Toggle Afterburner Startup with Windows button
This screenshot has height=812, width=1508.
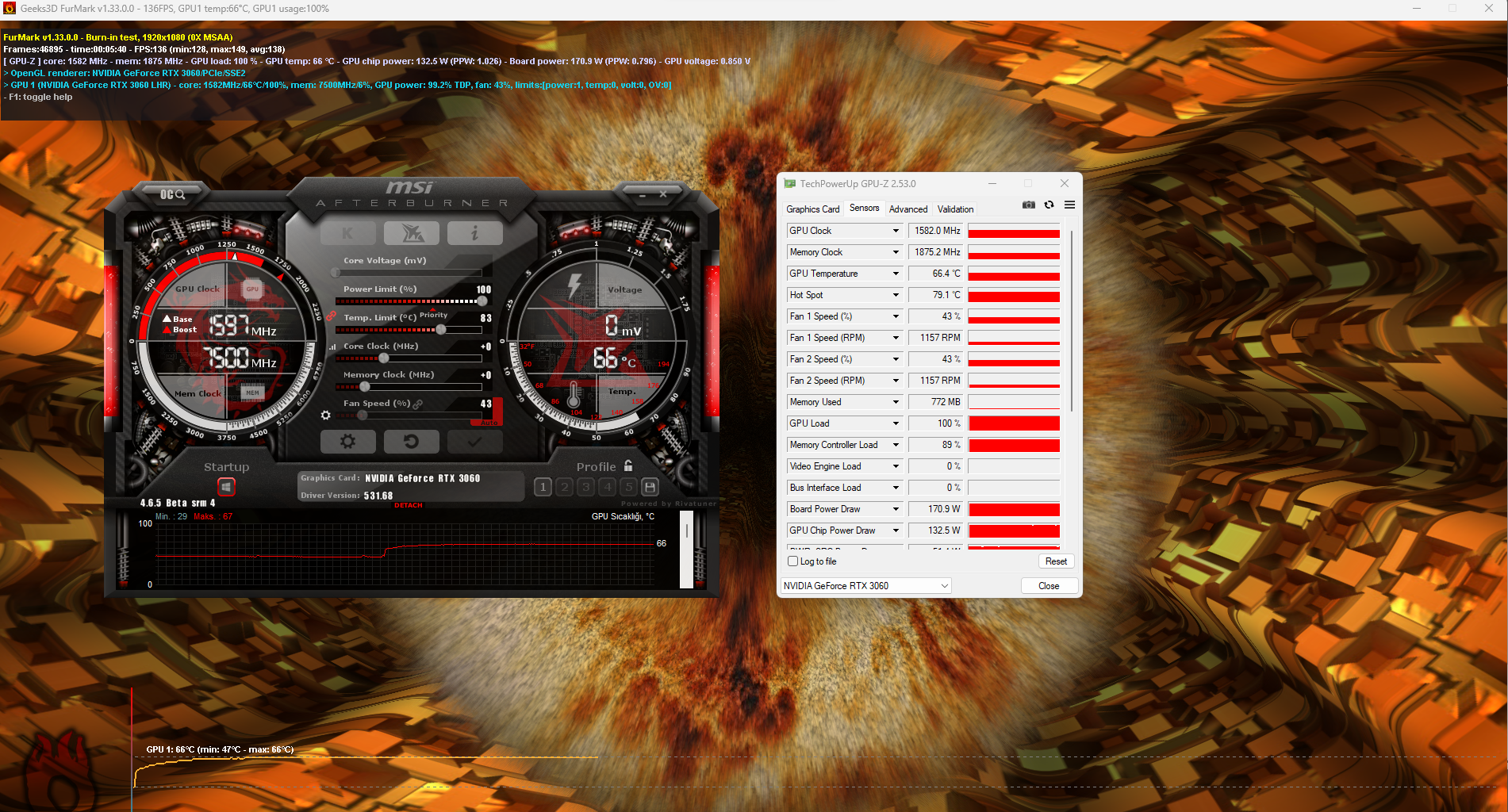[x=226, y=486]
